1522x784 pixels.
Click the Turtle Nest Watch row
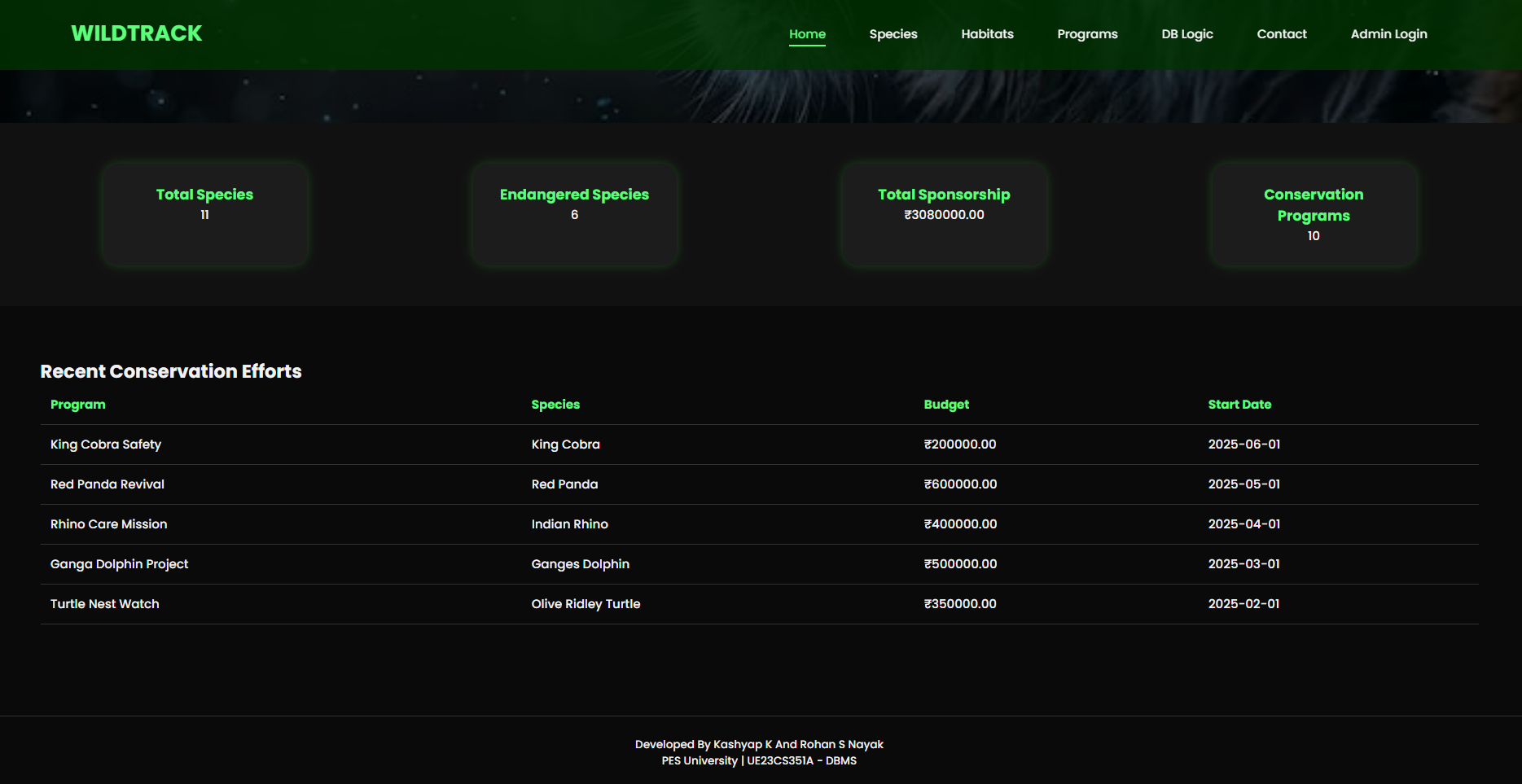point(760,604)
